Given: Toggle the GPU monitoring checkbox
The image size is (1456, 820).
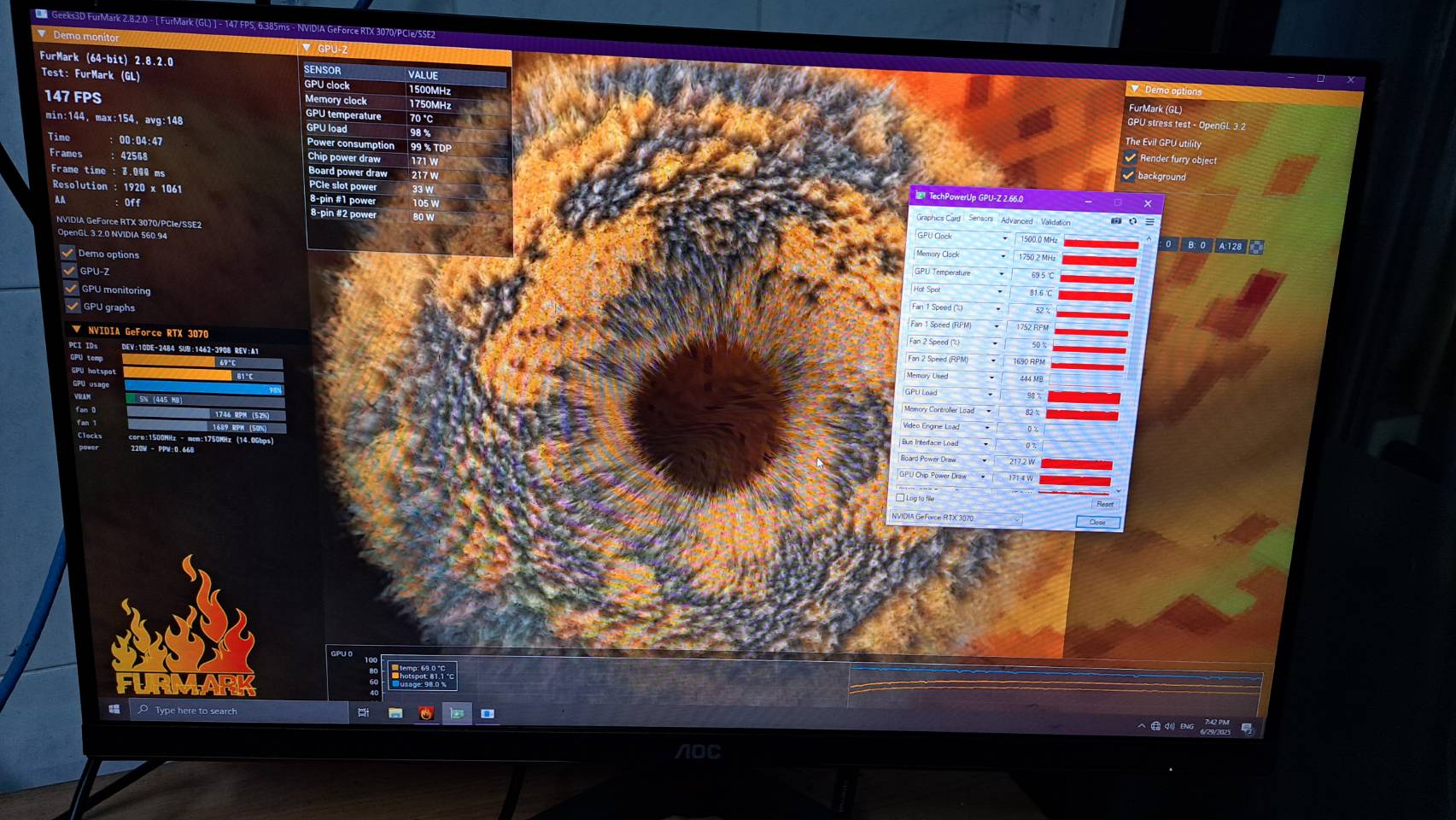Looking at the screenshot, I should 71,289.
